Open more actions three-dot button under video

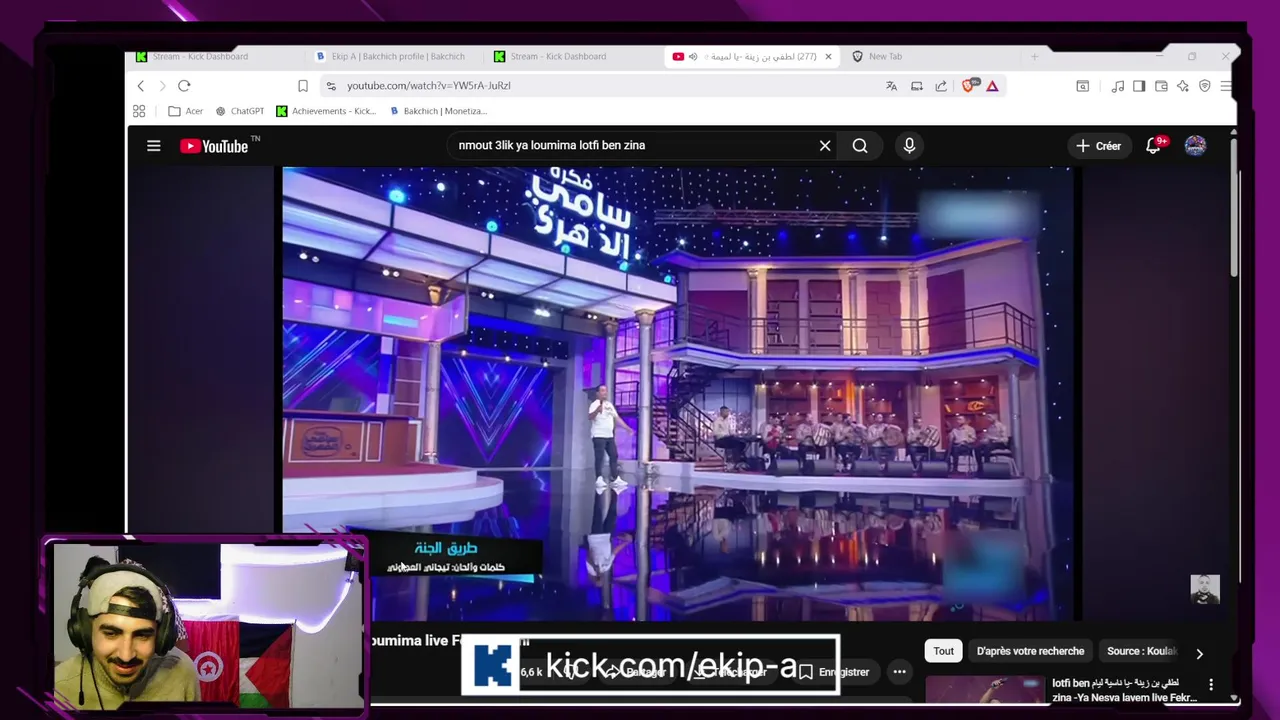(x=900, y=672)
